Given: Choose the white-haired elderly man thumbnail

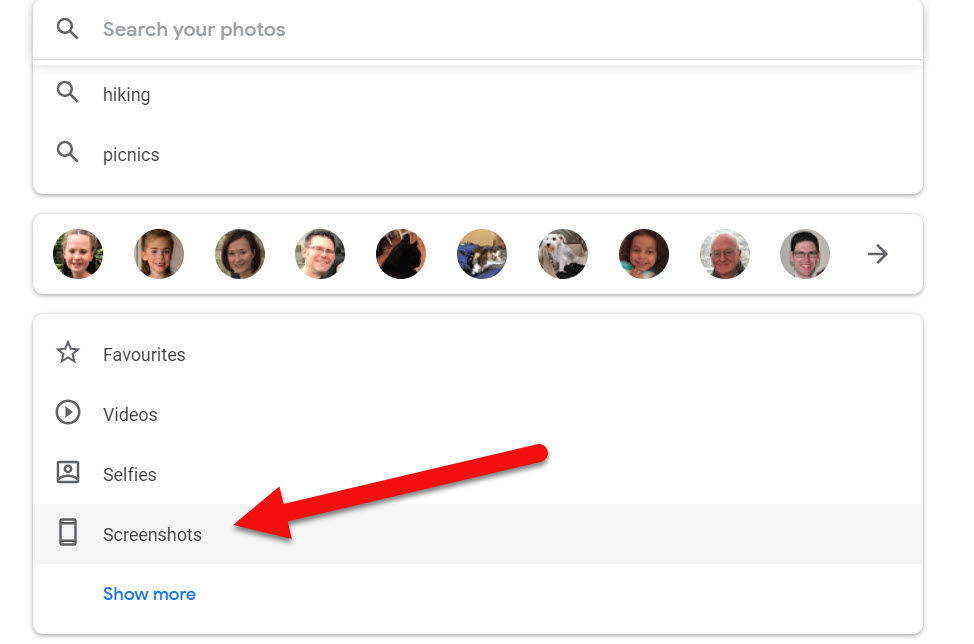Looking at the screenshot, I should click(724, 254).
